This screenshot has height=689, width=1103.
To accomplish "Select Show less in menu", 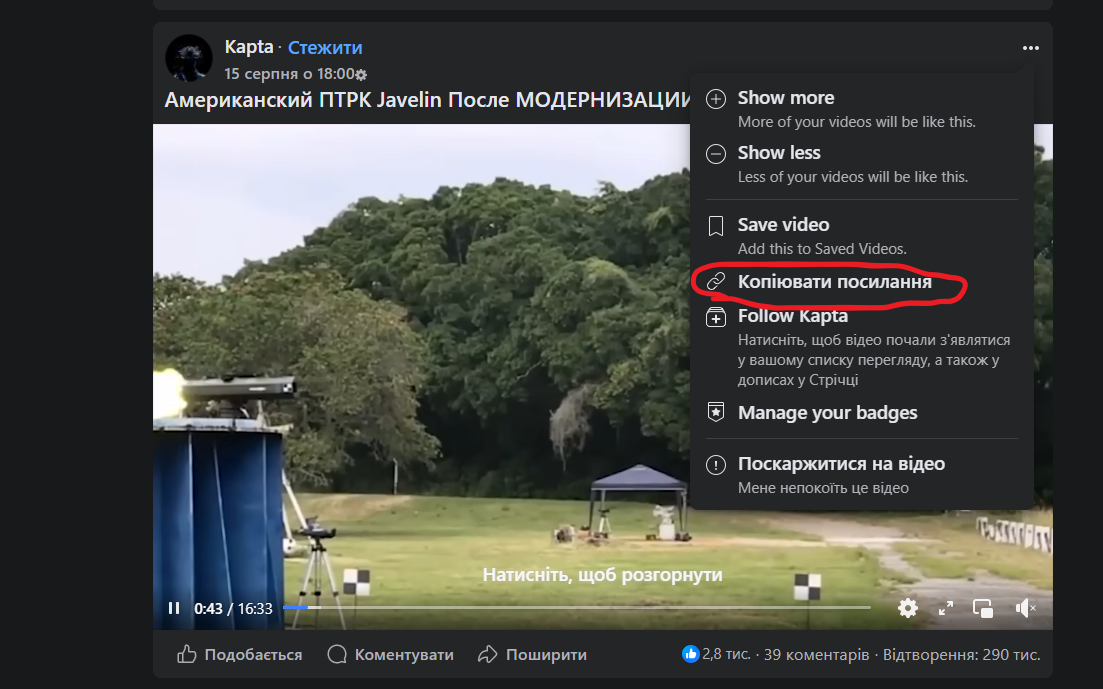I will tap(778, 153).
